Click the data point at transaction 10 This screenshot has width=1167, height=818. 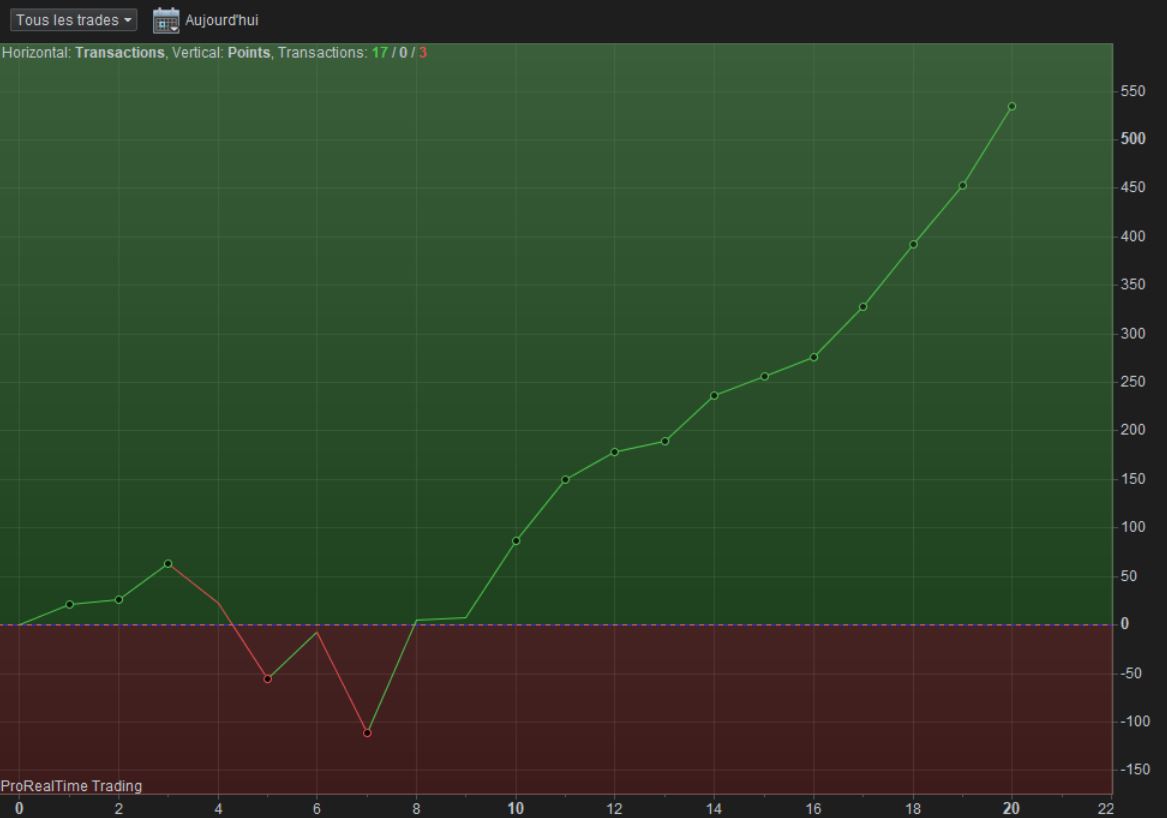[516, 541]
